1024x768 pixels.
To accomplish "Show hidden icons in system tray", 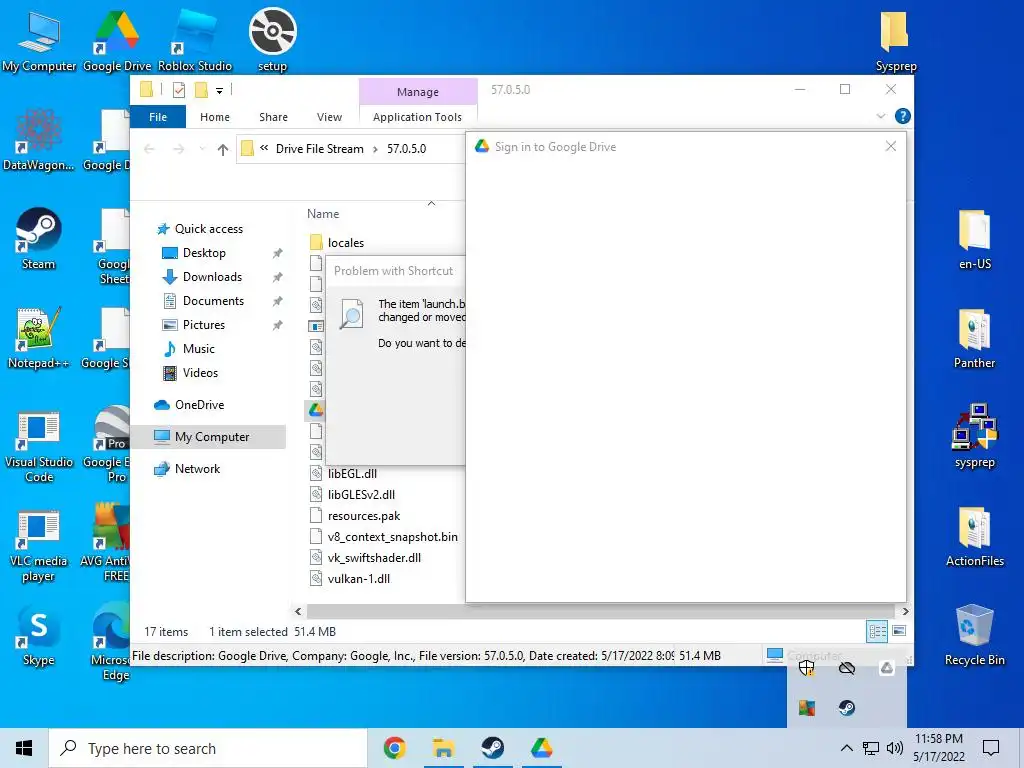I will tap(846, 748).
